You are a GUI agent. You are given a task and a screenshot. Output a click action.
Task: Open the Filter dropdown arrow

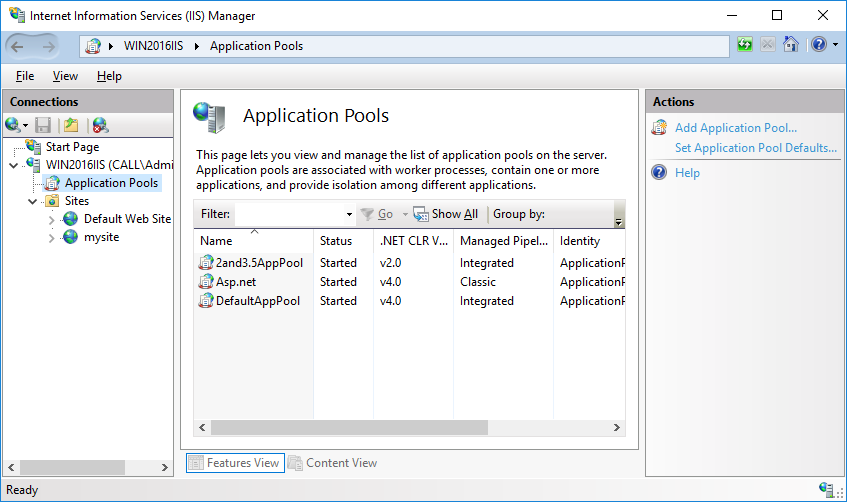pos(349,215)
